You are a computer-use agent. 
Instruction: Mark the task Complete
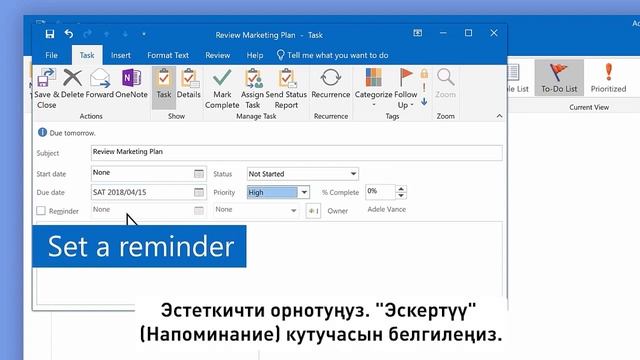pos(222,89)
